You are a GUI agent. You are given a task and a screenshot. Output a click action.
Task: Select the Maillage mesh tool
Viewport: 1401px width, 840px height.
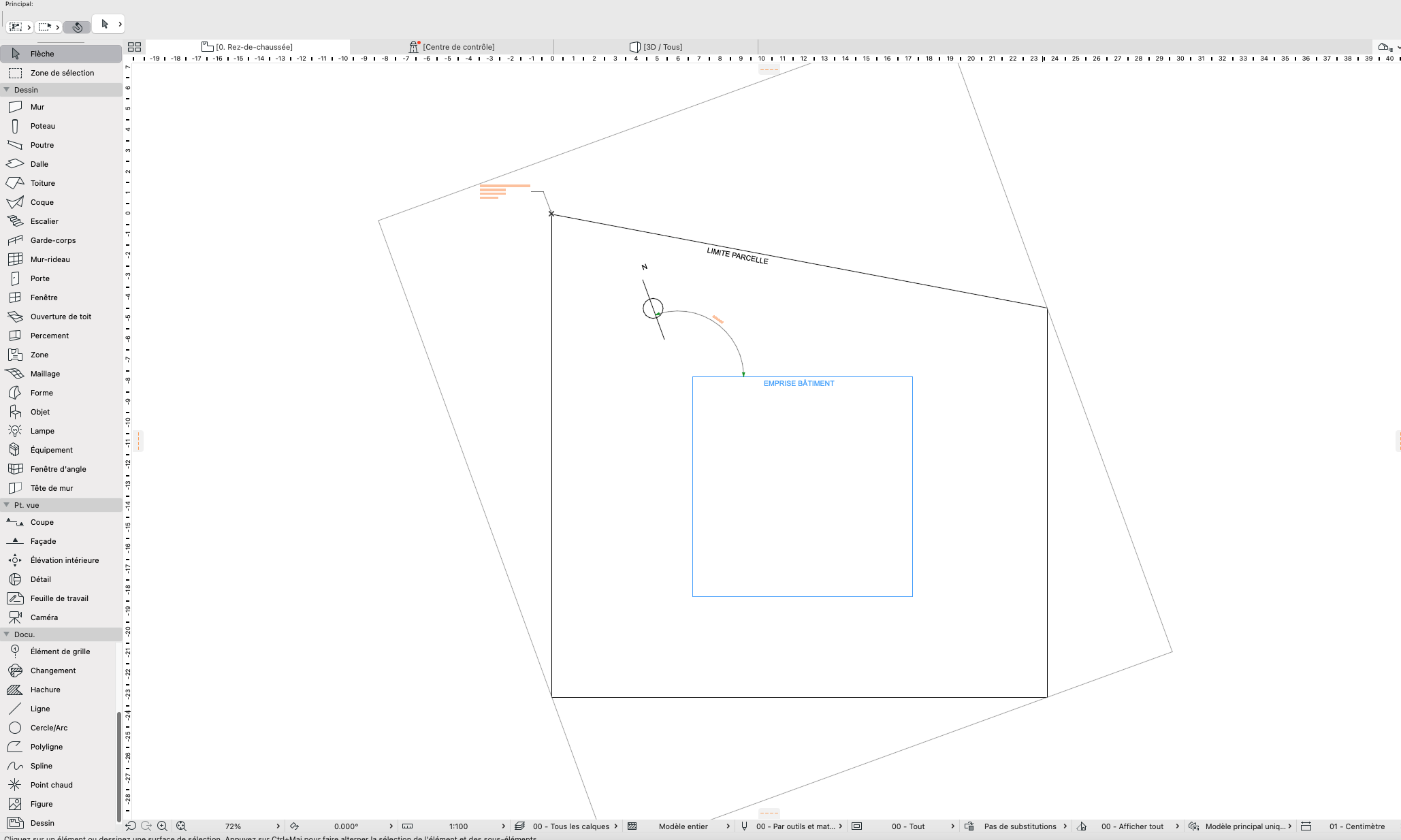[x=61, y=374]
